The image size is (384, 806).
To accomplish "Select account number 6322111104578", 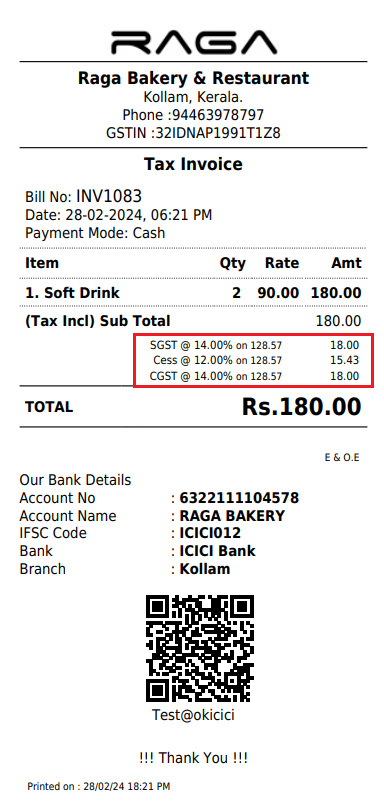I will (239, 498).
